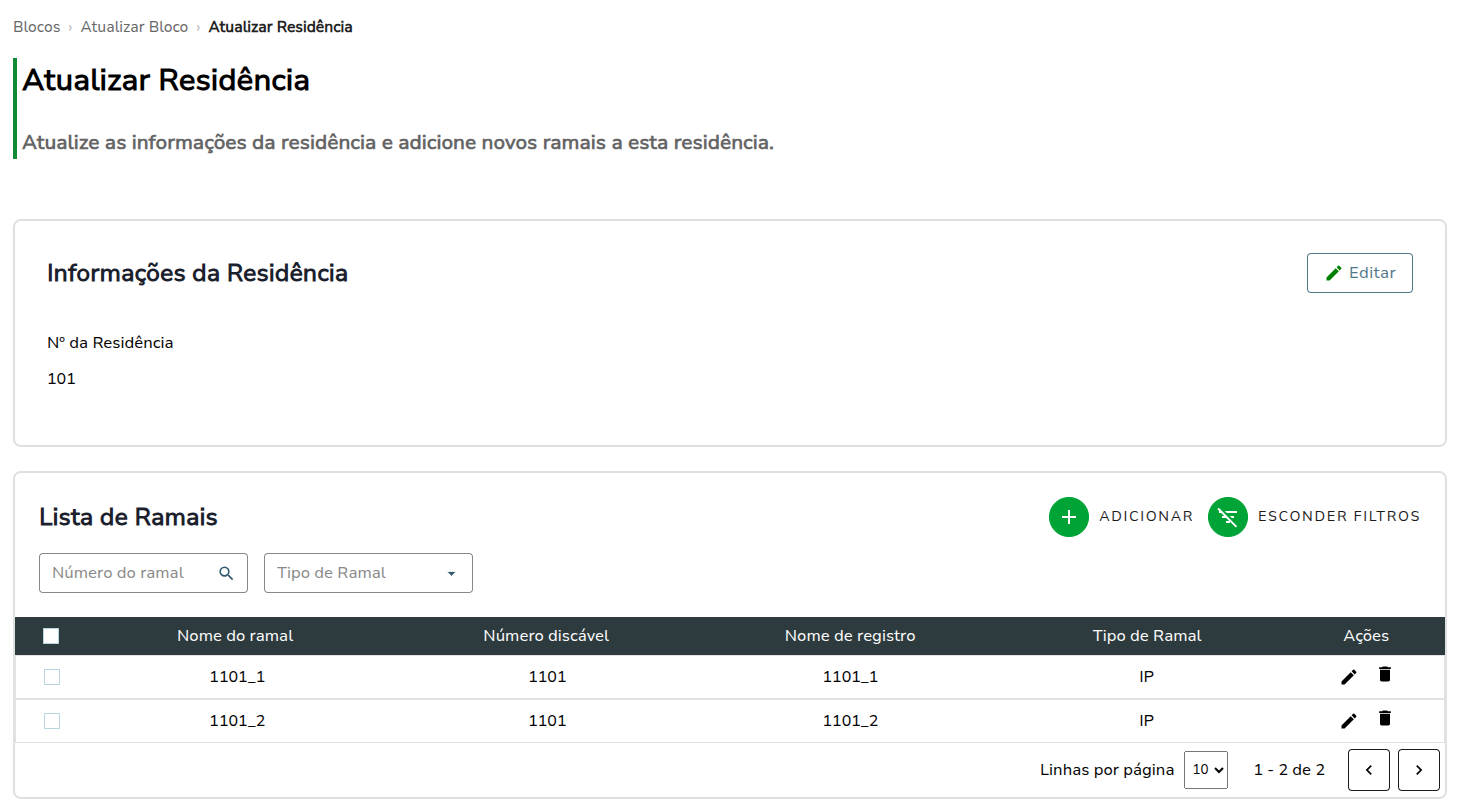Focus the Número do ramal search field
The width and height of the screenshot is (1464, 809).
pos(143,573)
